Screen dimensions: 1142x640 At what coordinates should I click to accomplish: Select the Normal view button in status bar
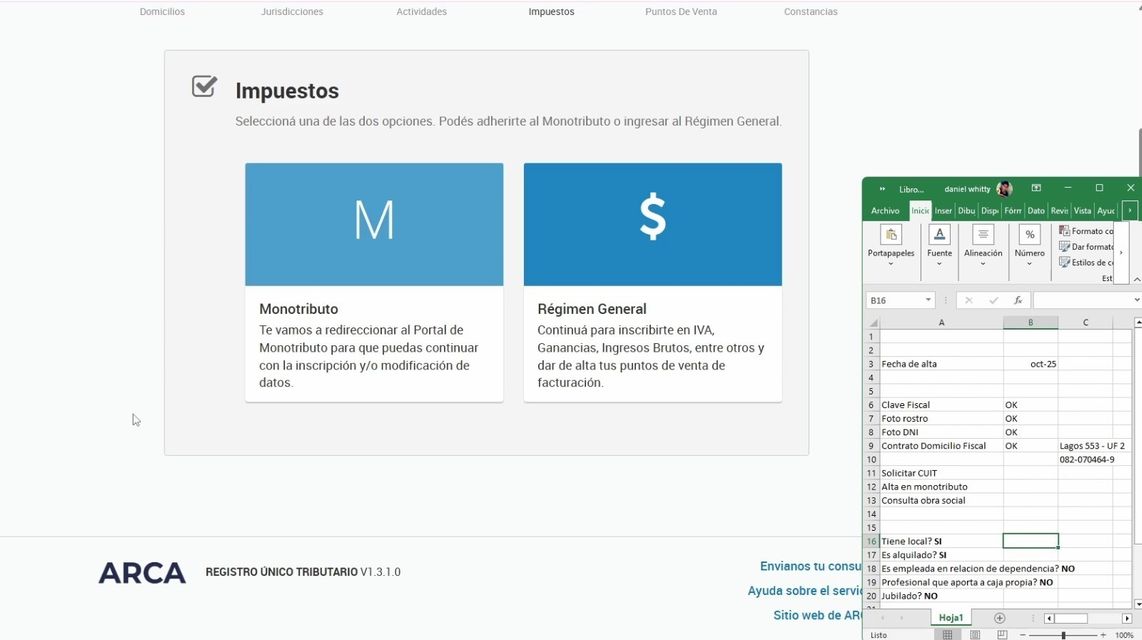point(947,635)
